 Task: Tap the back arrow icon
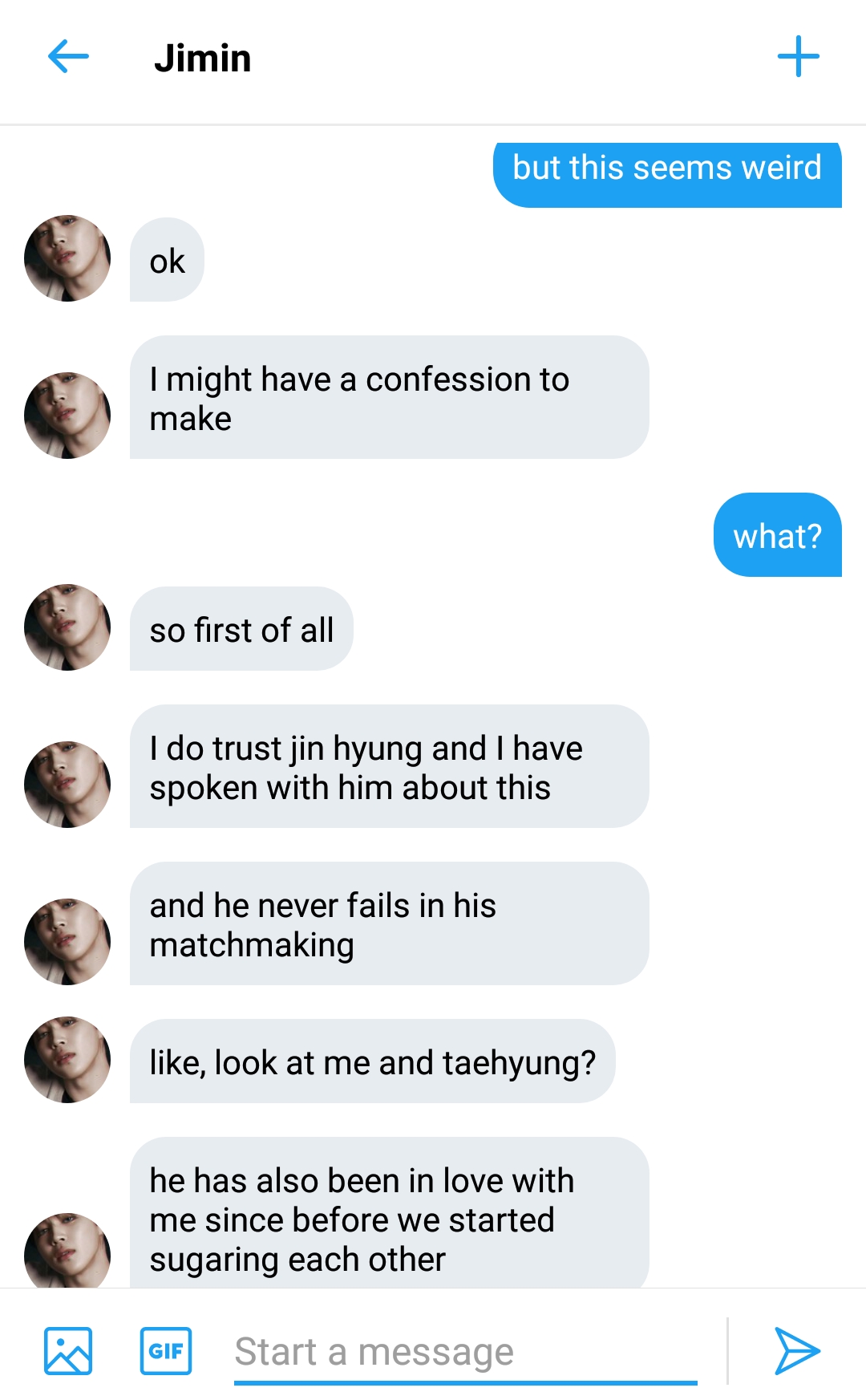[x=68, y=57]
